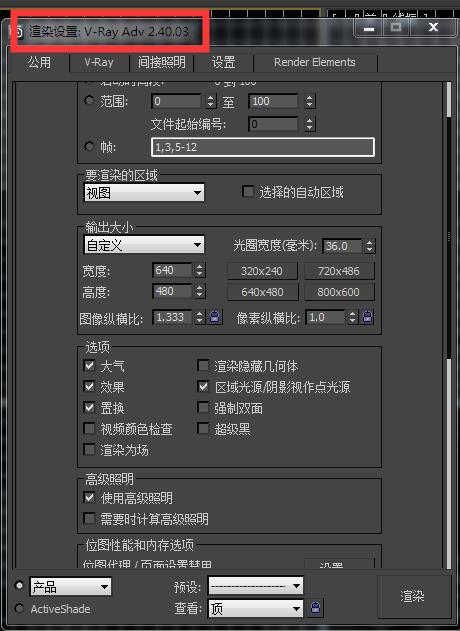Click the render setup window title icon
This screenshot has height=631, width=460.
pyautogui.click(x=19, y=31)
